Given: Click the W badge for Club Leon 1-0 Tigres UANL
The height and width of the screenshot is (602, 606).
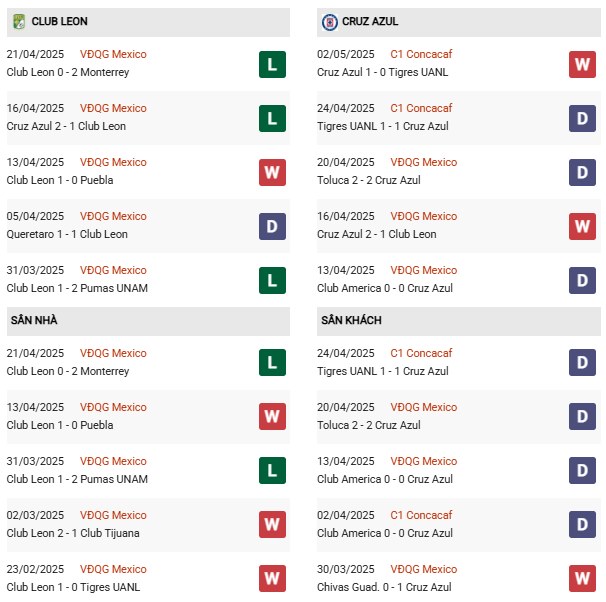Looking at the screenshot, I should 272,579.
